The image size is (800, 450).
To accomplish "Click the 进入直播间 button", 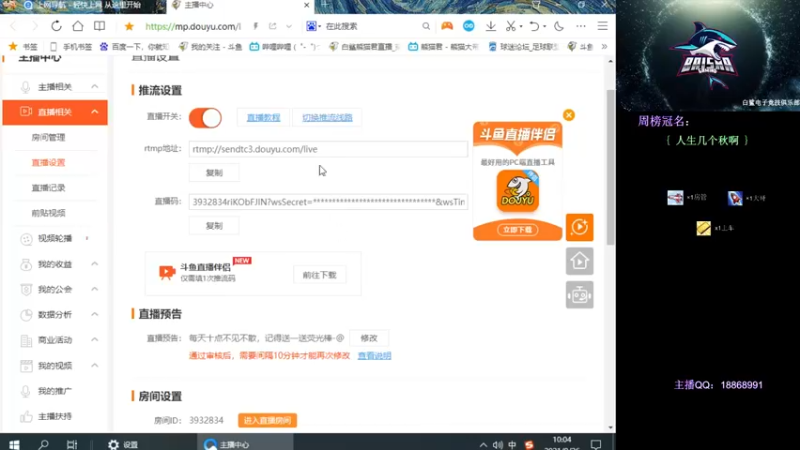I will point(267,420).
